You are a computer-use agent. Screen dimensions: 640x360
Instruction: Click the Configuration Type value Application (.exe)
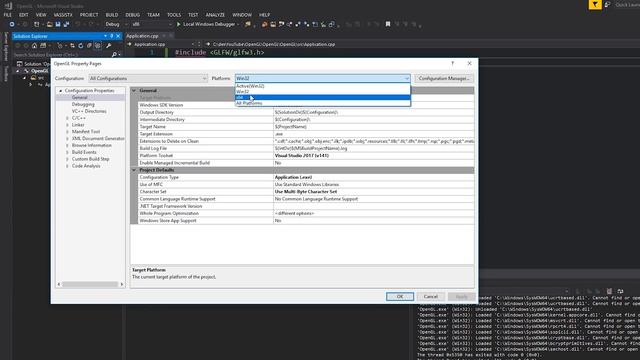pyautogui.click(x=293, y=178)
